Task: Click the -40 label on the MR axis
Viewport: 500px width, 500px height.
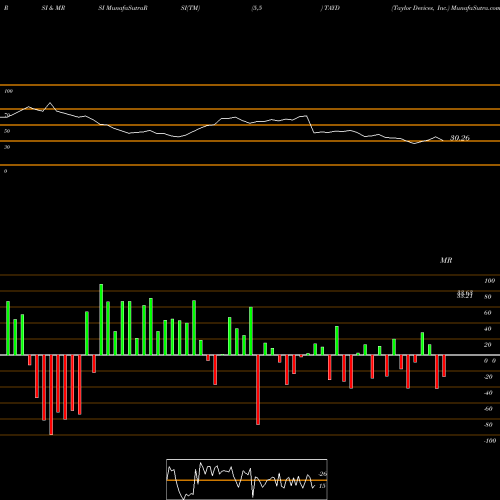Action: tap(488, 393)
